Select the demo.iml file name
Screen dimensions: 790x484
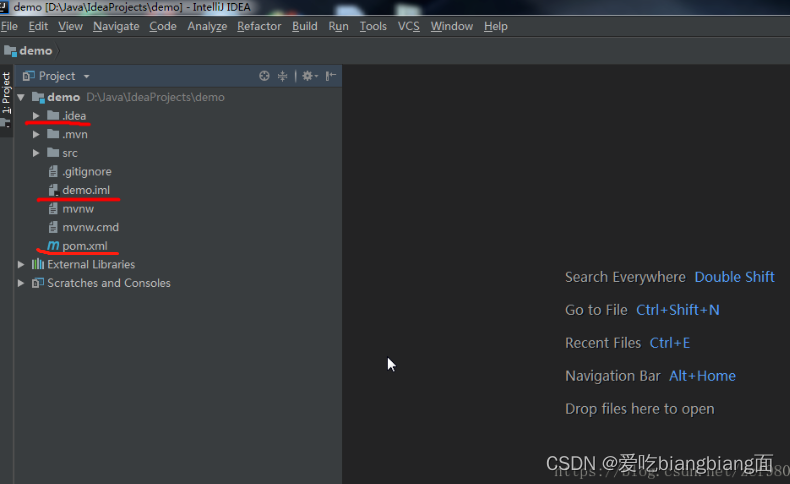(86, 190)
